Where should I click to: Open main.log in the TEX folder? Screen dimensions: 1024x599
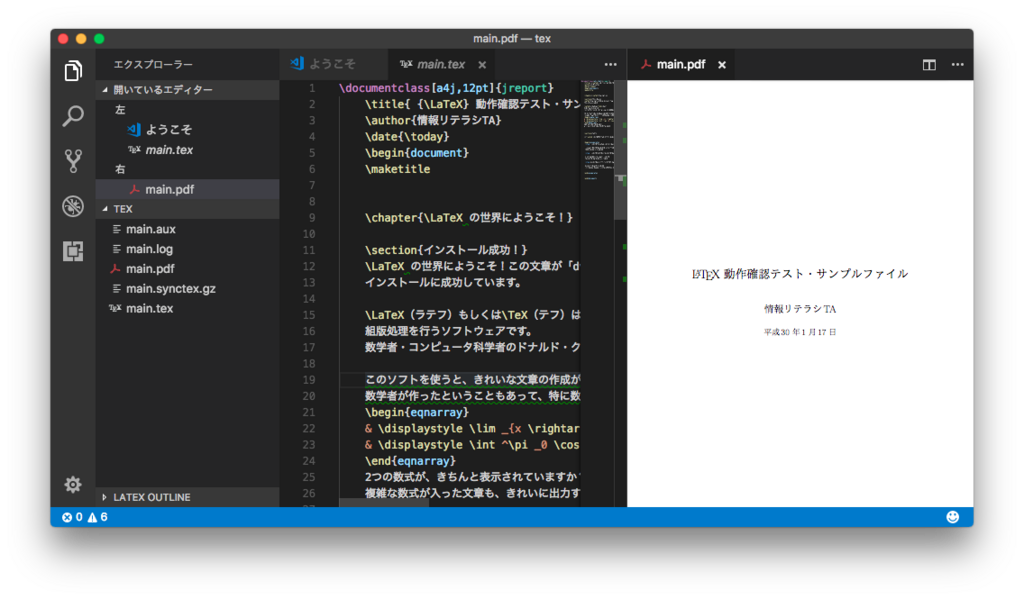tap(187, 249)
